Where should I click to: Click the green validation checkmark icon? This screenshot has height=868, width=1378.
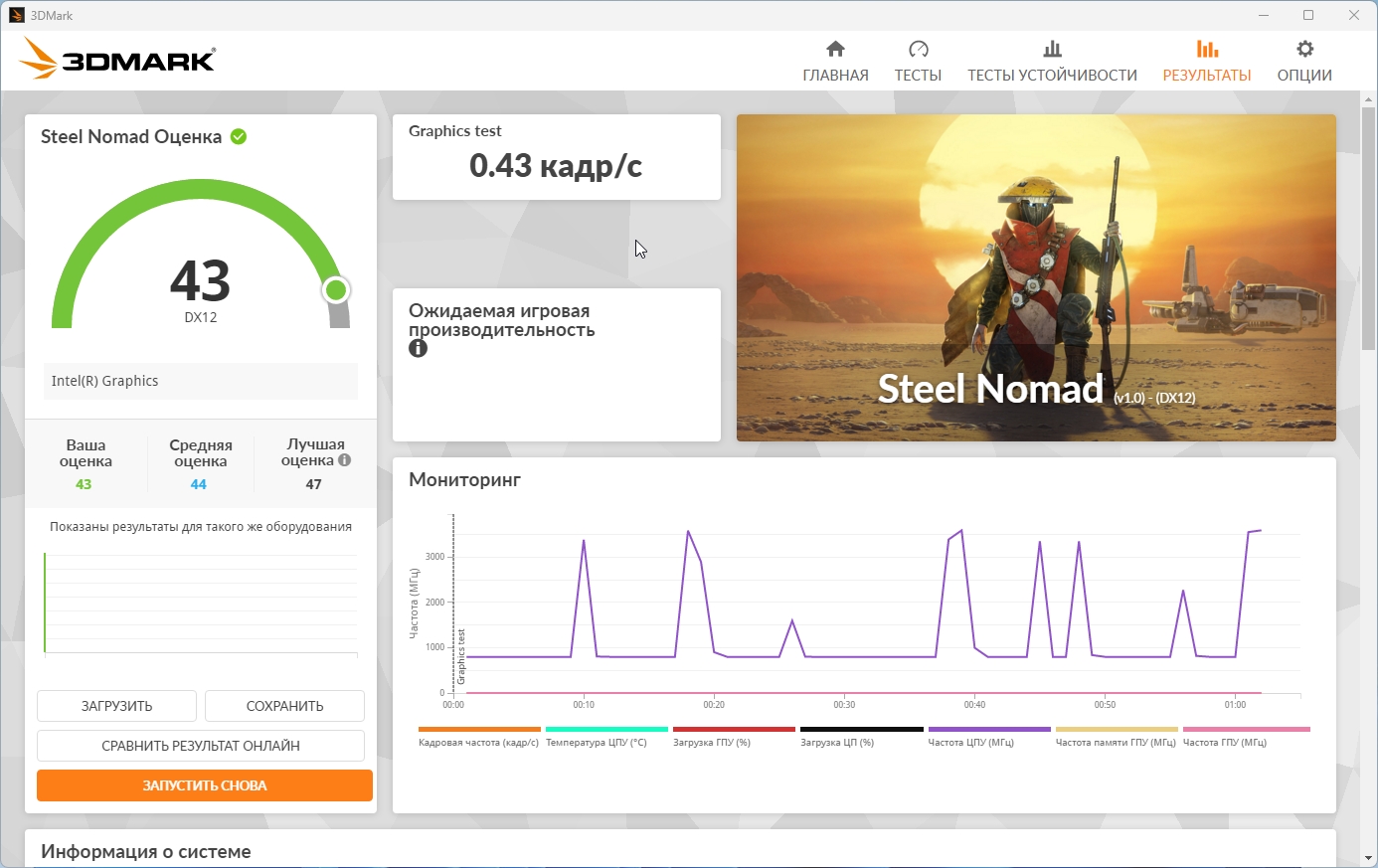pos(239,136)
